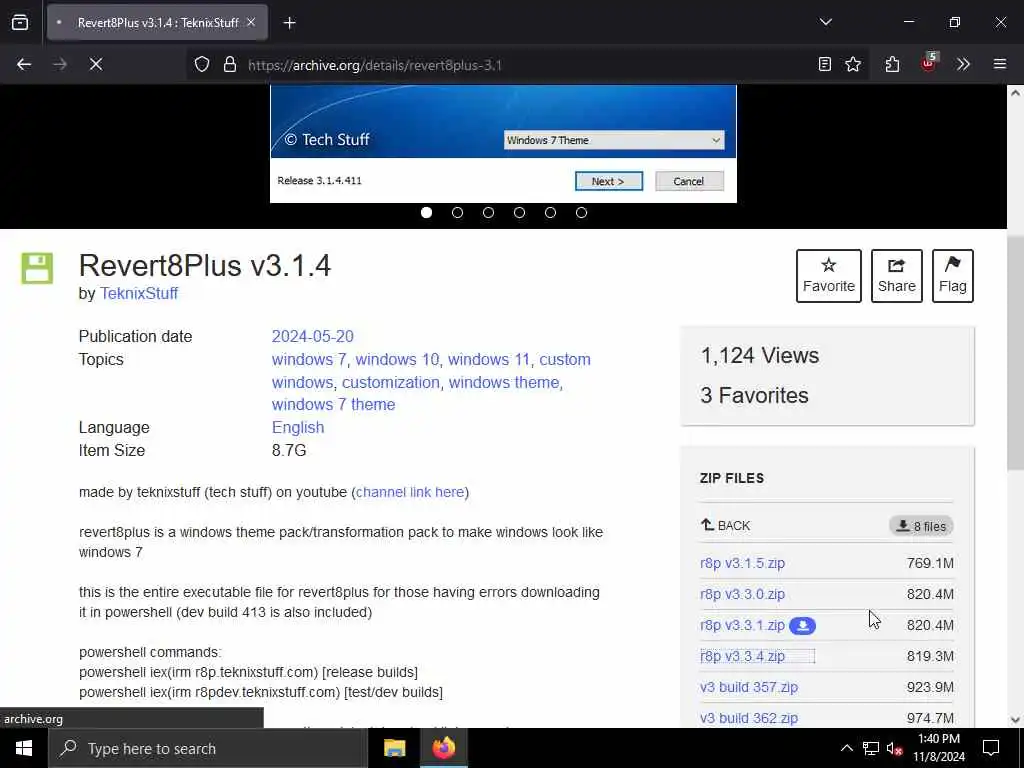Click the 3 Favorites text
The height and width of the screenshot is (768, 1024).
(754, 396)
